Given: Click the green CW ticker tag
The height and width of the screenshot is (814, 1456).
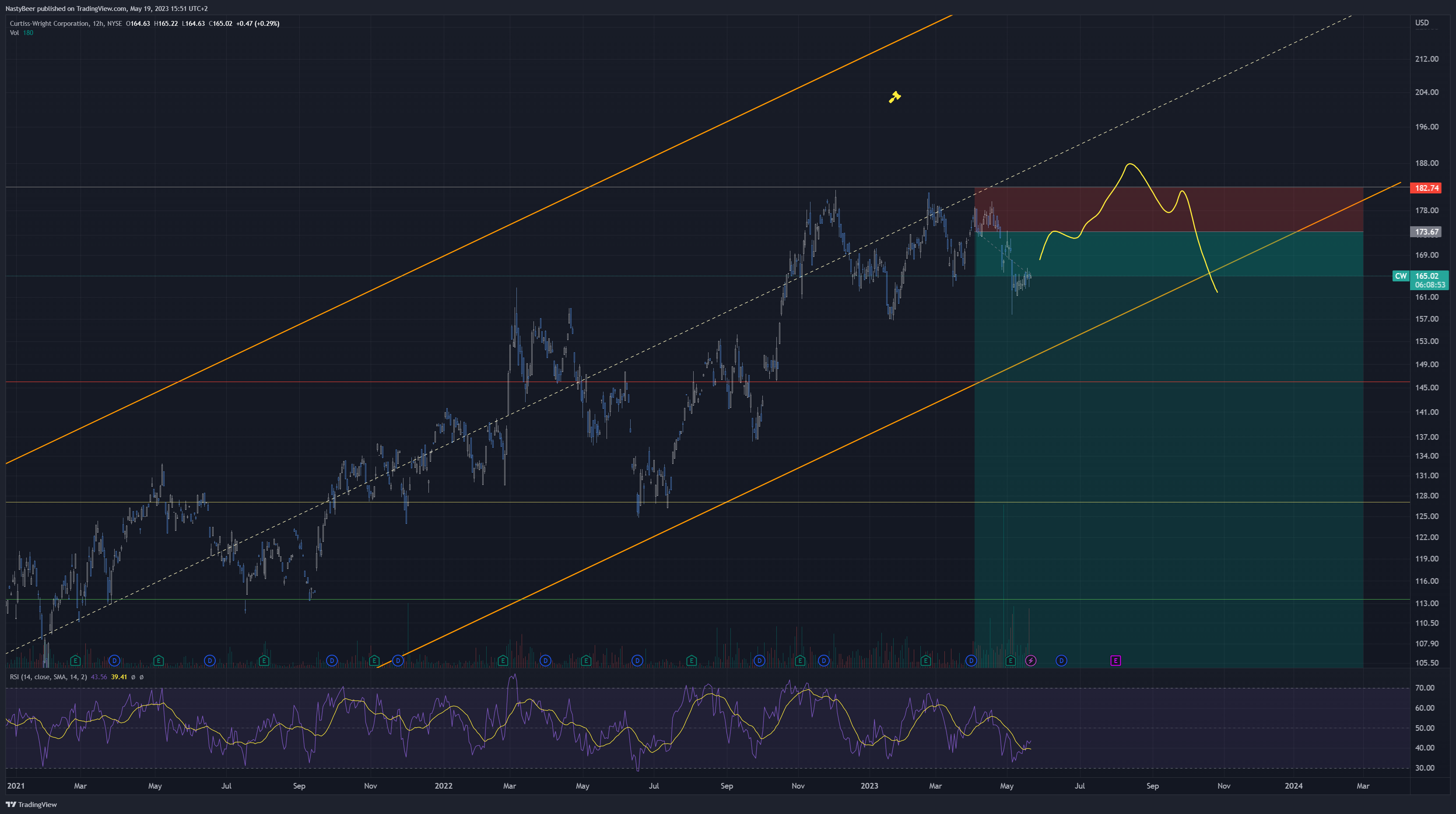Looking at the screenshot, I should coord(1400,276).
